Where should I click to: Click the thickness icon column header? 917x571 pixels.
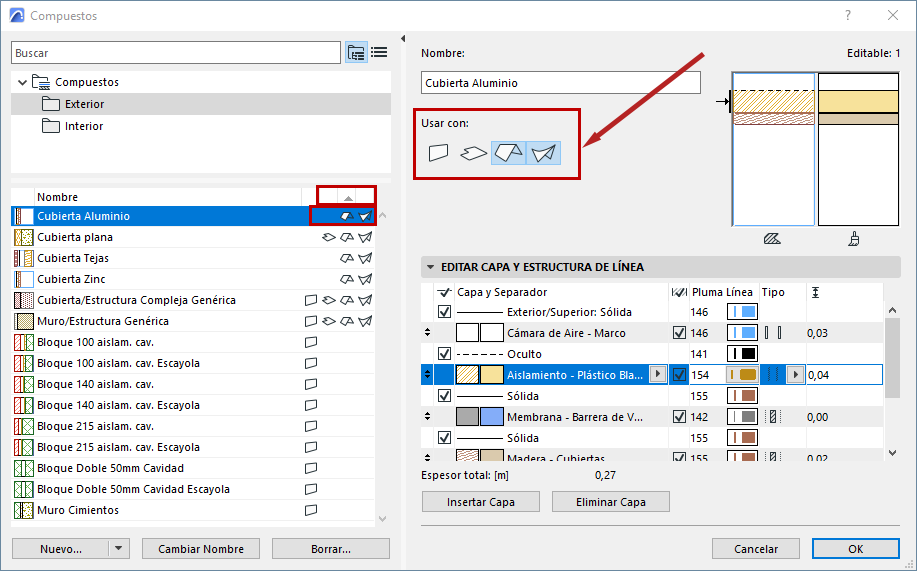tap(815, 292)
